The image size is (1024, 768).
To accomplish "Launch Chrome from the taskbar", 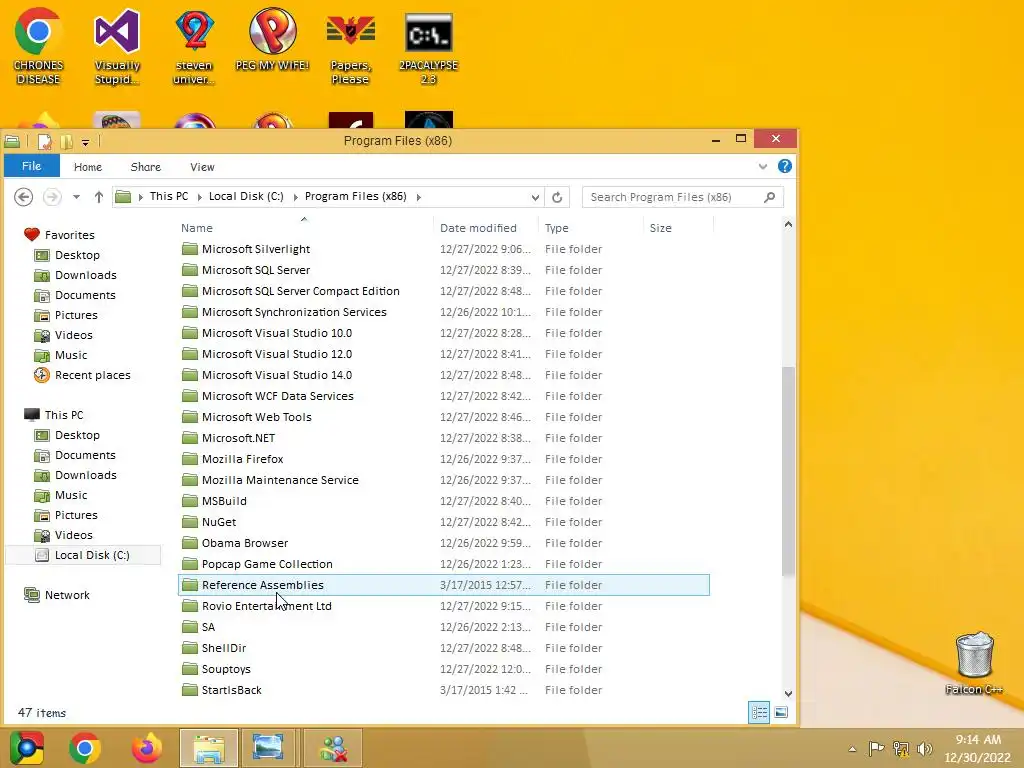I will [x=84, y=748].
